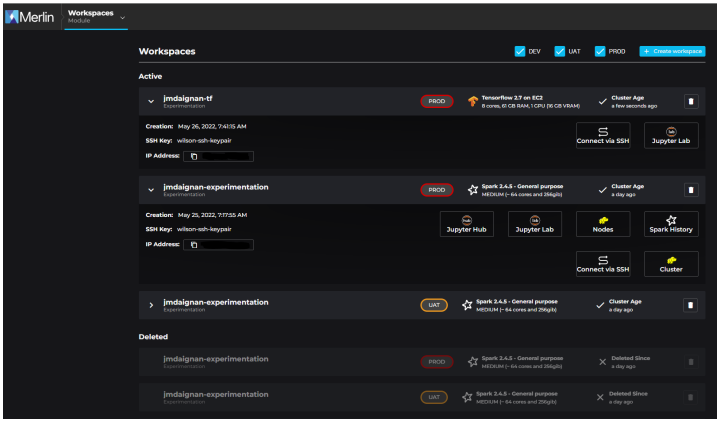Screen dimensions: 723x422
Task: Delete the jmdaignan-tf workspace with trash icon
Action: (690, 101)
